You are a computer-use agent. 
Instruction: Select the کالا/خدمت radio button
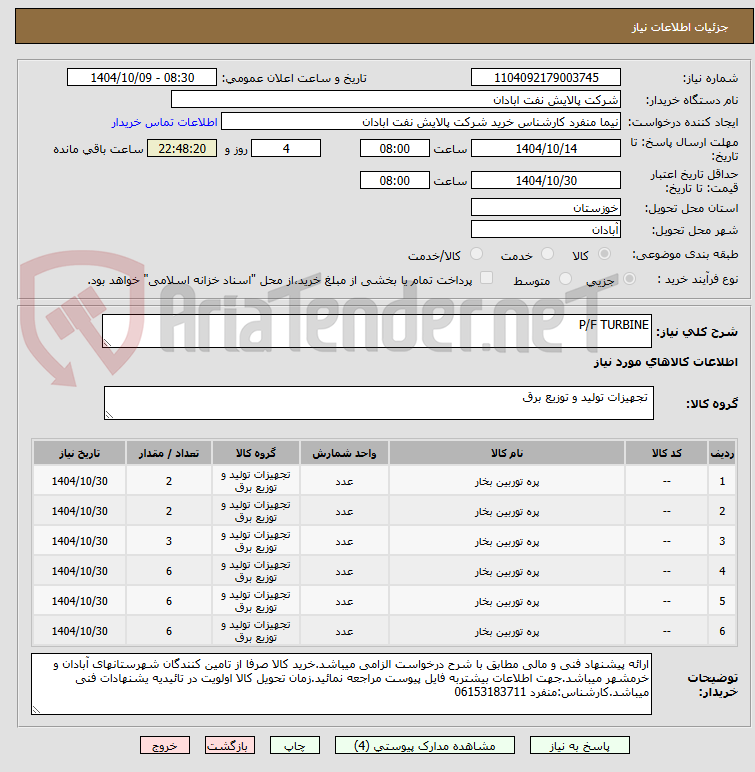tap(476, 254)
